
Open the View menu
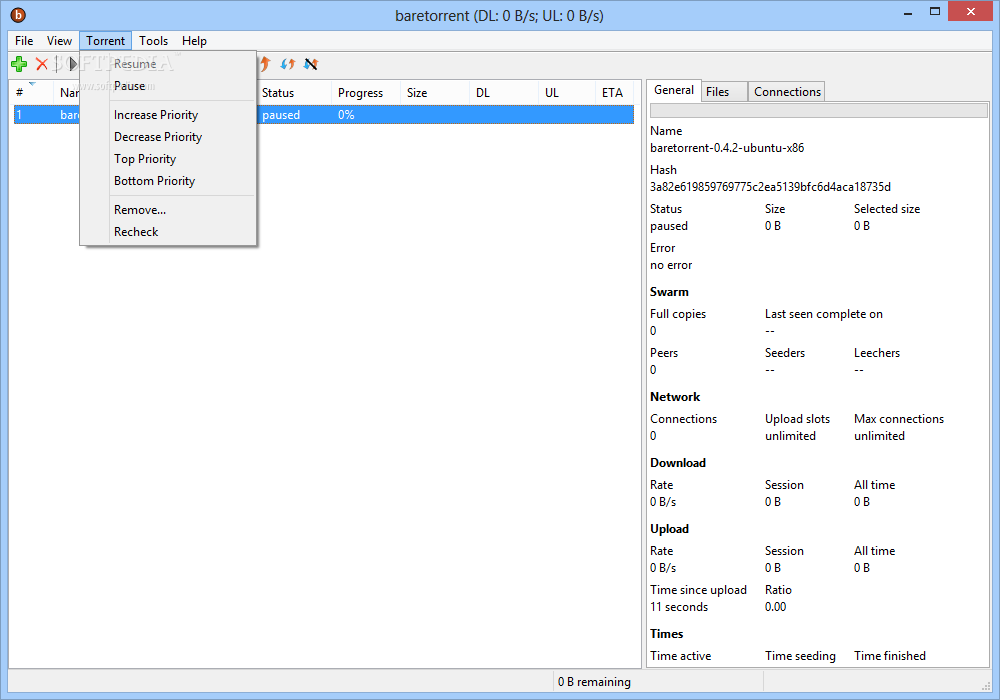point(59,41)
